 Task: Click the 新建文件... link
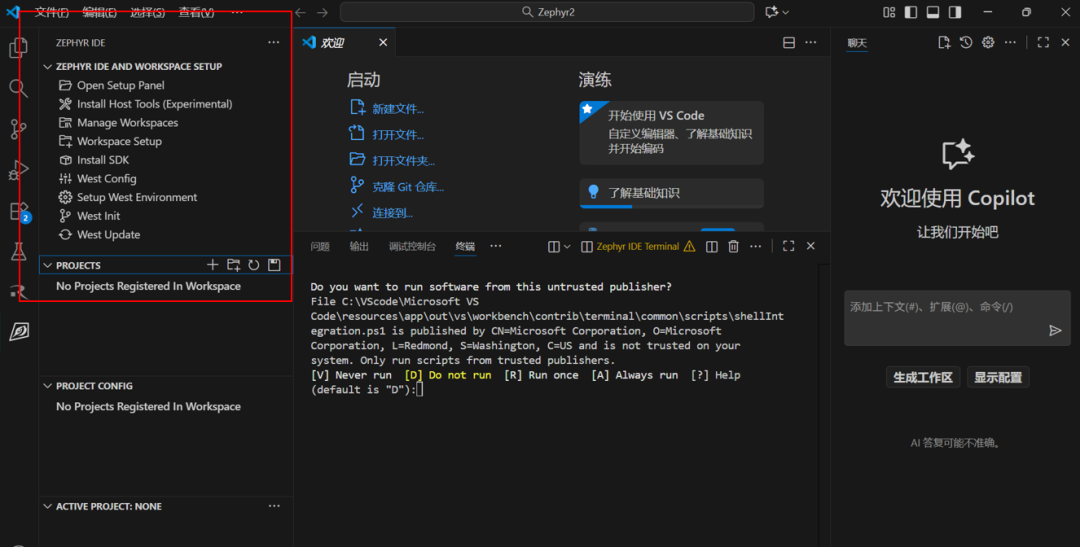tap(397, 109)
